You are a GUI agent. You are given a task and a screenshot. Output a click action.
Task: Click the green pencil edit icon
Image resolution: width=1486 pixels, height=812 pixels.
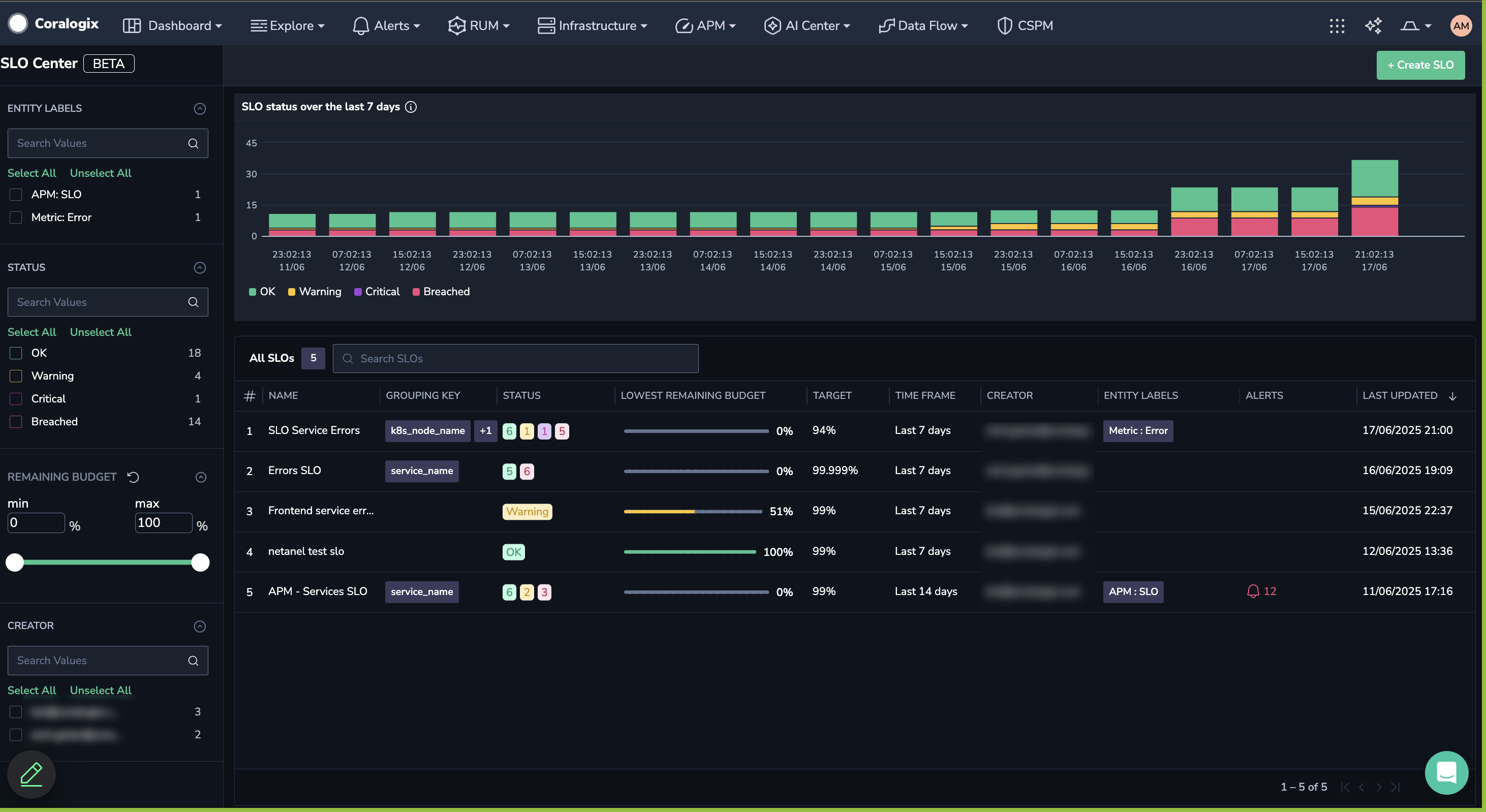[32, 774]
